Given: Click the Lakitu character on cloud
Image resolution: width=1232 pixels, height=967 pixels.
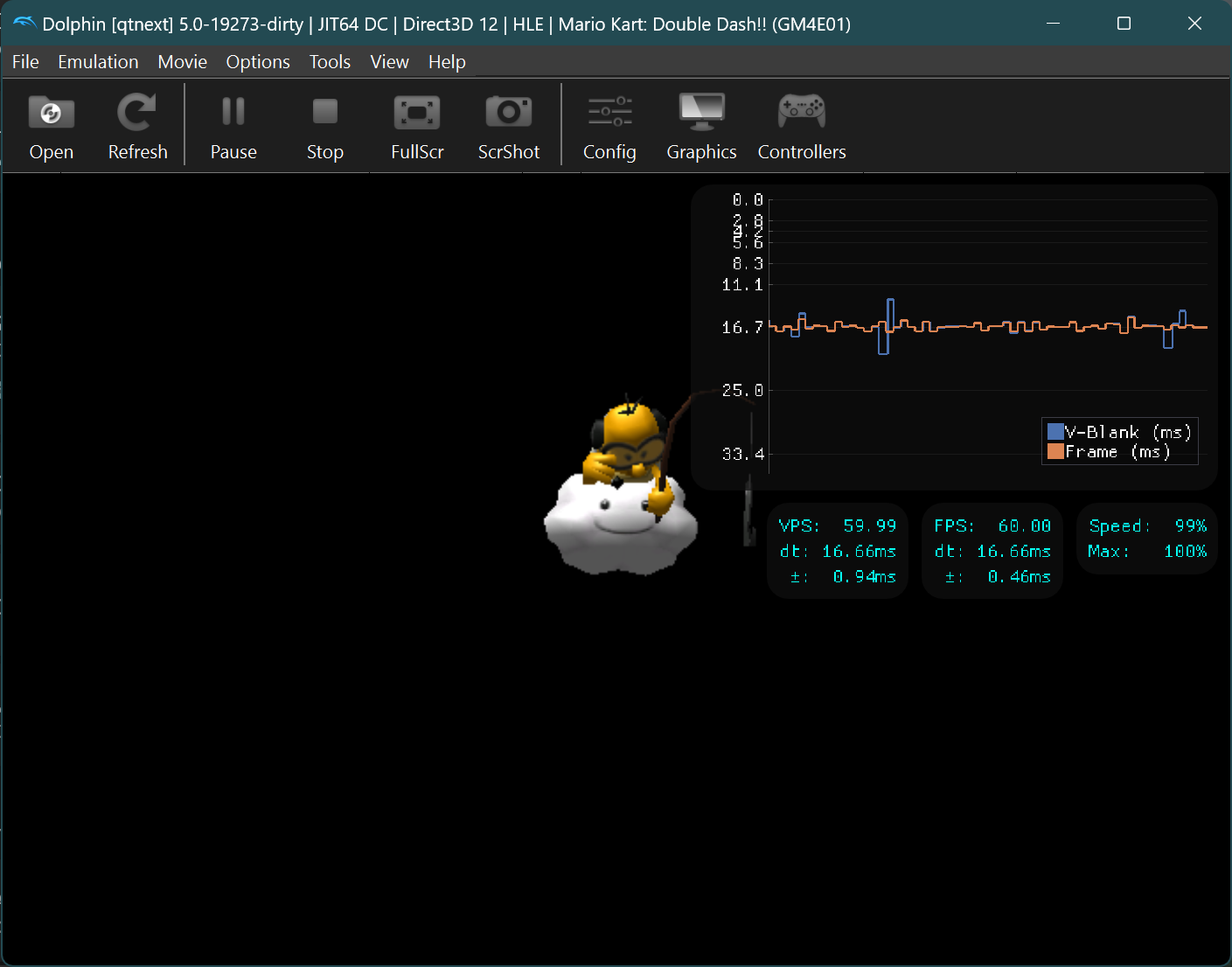Looking at the screenshot, I should point(621,488).
